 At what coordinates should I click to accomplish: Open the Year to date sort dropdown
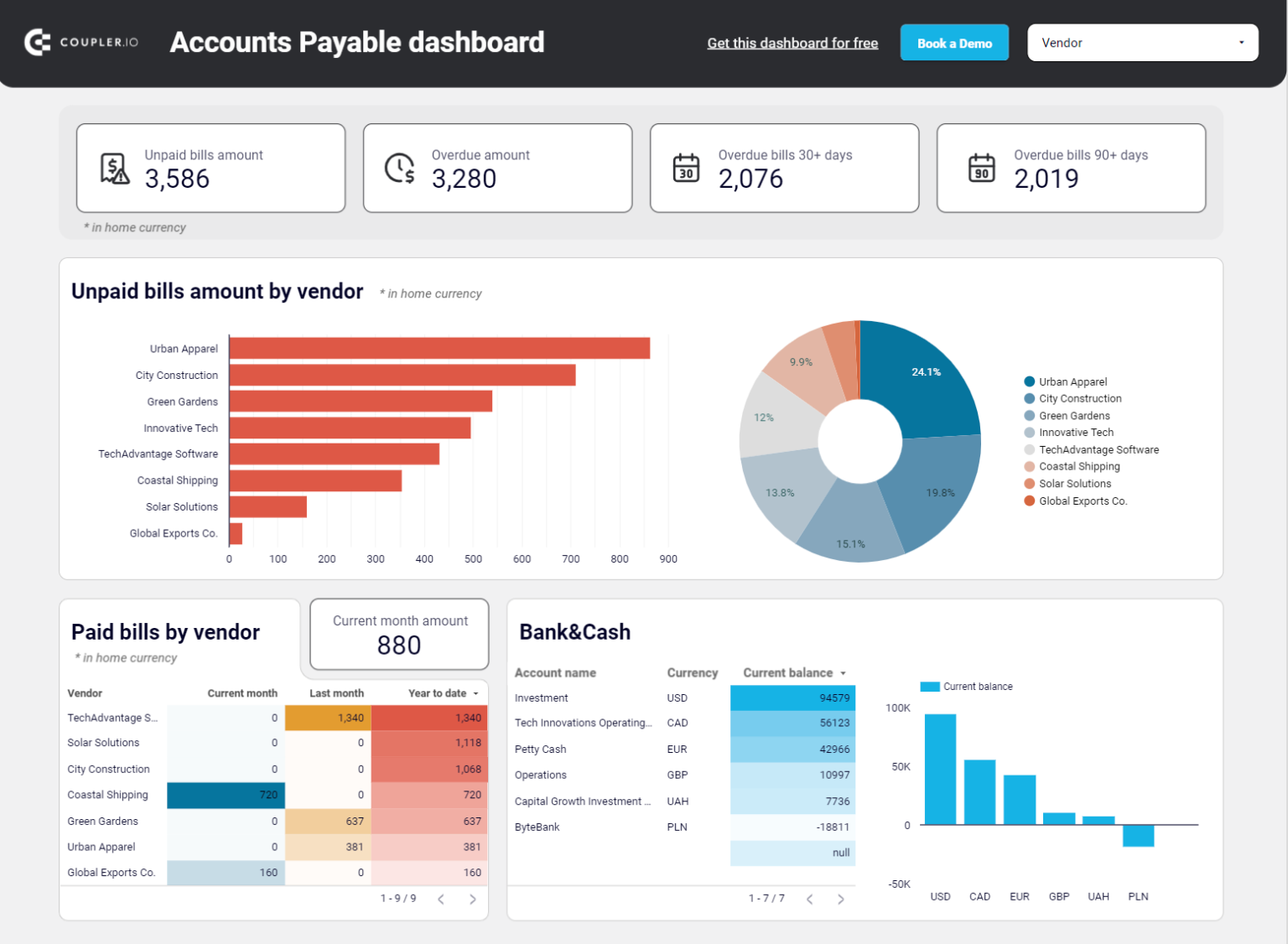click(475, 693)
